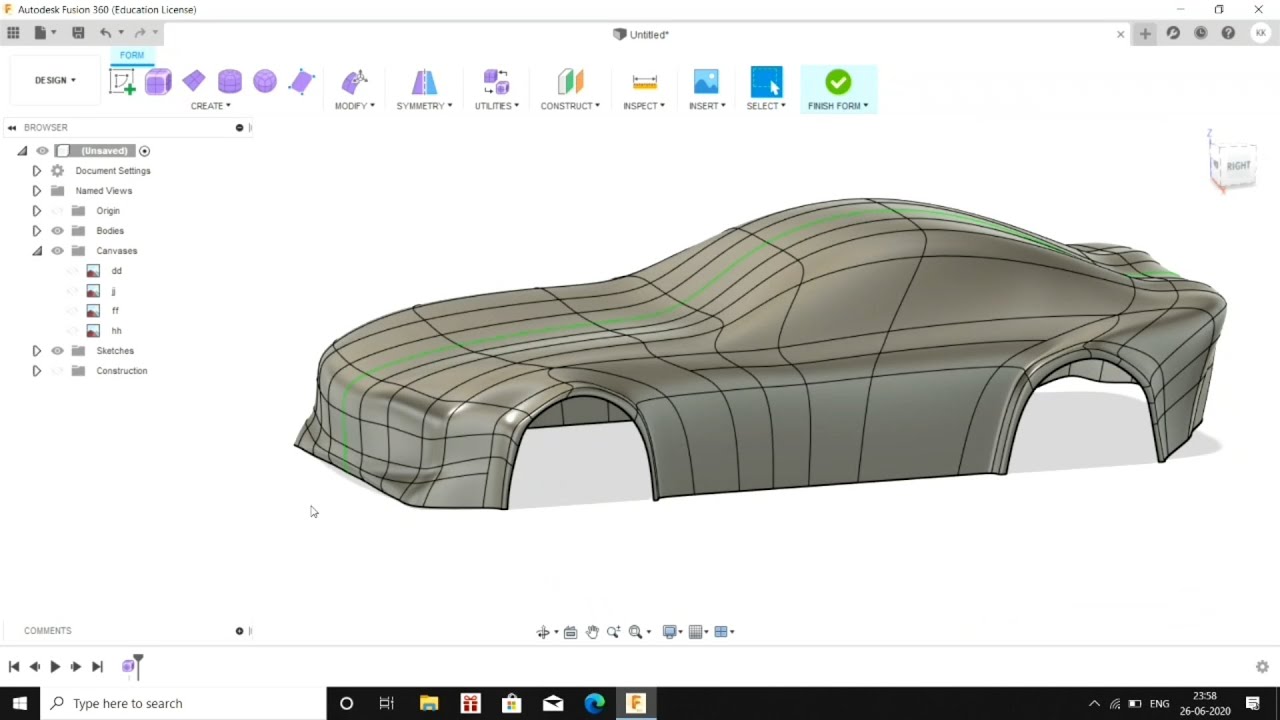1280x720 pixels.
Task: Select the Sphere form tool
Action: coord(265,82)
